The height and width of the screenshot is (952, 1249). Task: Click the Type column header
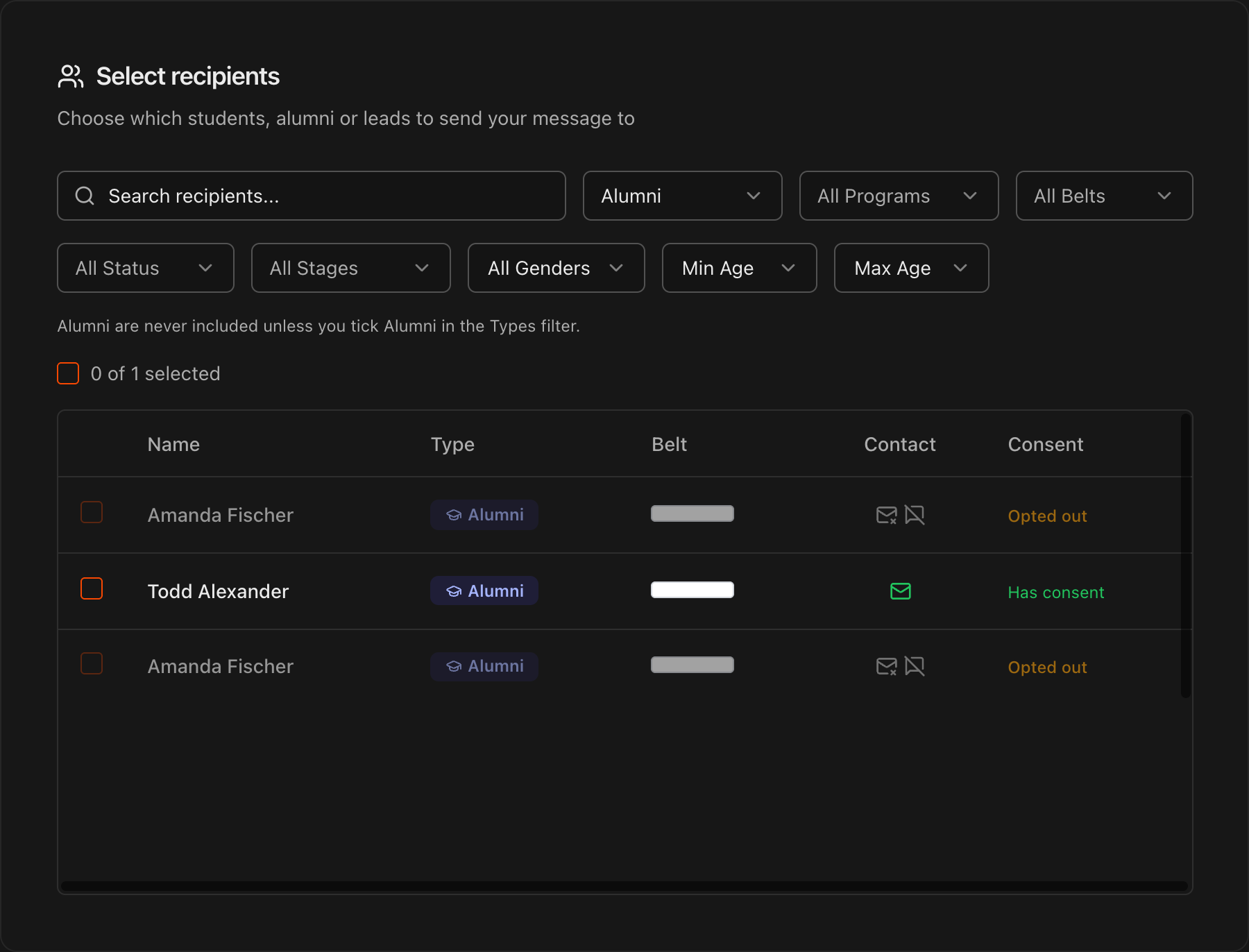452,444
